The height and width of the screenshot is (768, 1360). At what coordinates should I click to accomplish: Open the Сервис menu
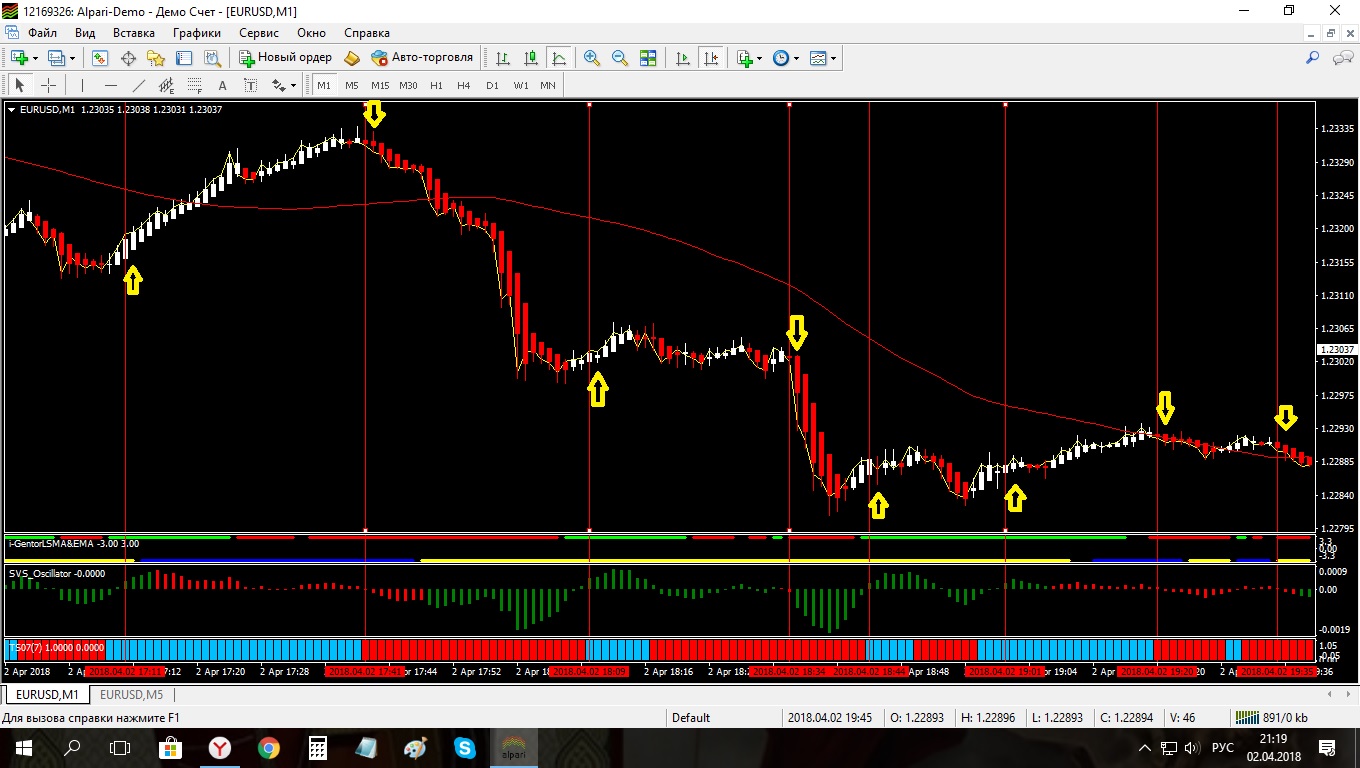259,33
